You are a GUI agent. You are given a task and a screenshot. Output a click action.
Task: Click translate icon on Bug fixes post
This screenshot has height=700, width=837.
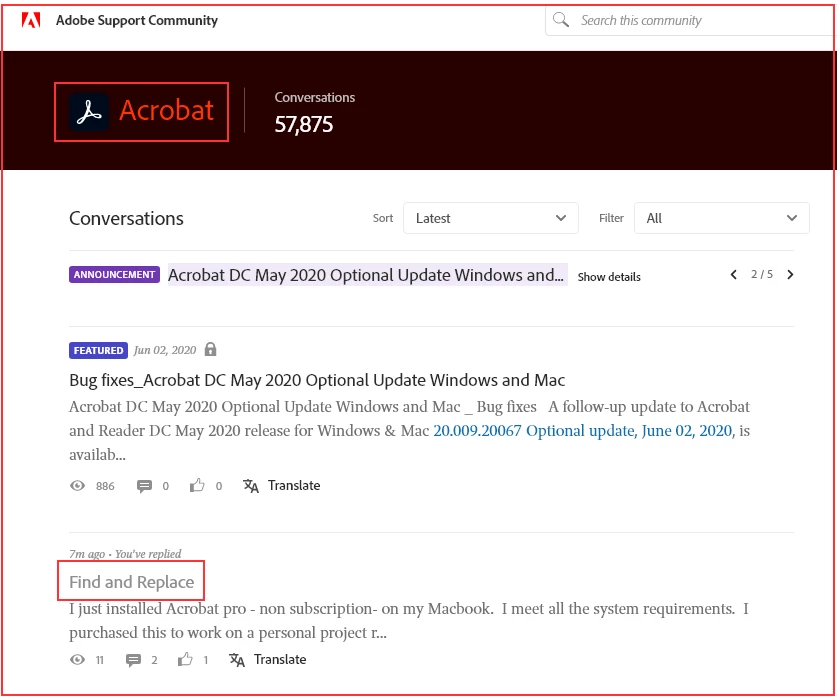[x=251, y=486]
